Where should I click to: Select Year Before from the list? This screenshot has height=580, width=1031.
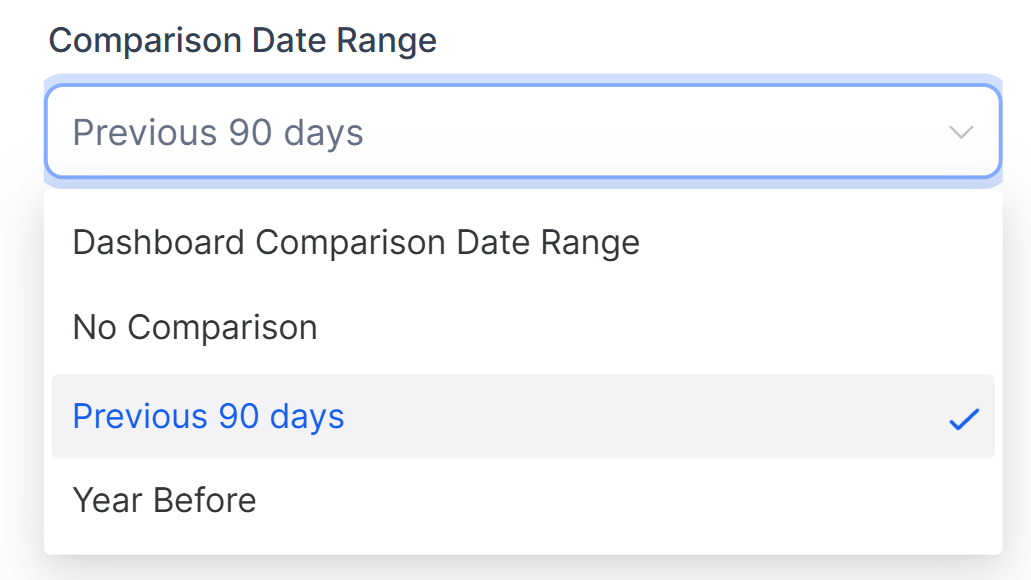(165, 500)
